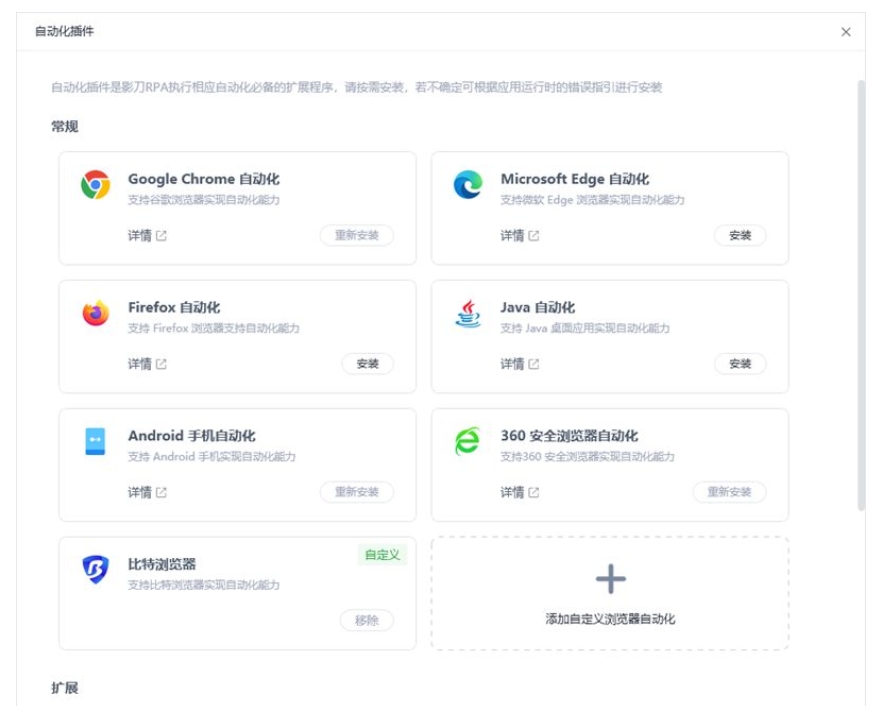View 详情 for 360 secure browser
Viewport: 892px width, 706px height.
point(519,493)
